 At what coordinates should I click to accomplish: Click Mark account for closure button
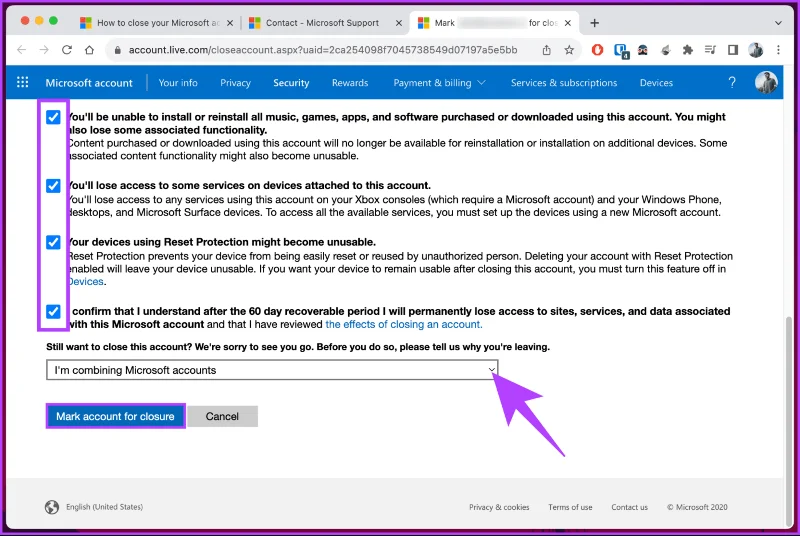coord(115,416)
